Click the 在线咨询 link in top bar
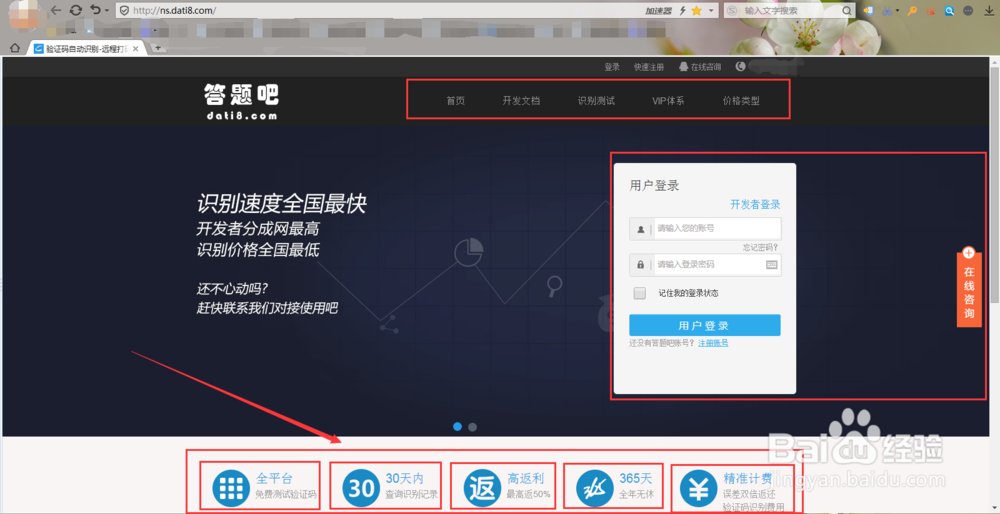Image resolution: width=1000 pixels, height=514 pixels. [x=700, y=67]
